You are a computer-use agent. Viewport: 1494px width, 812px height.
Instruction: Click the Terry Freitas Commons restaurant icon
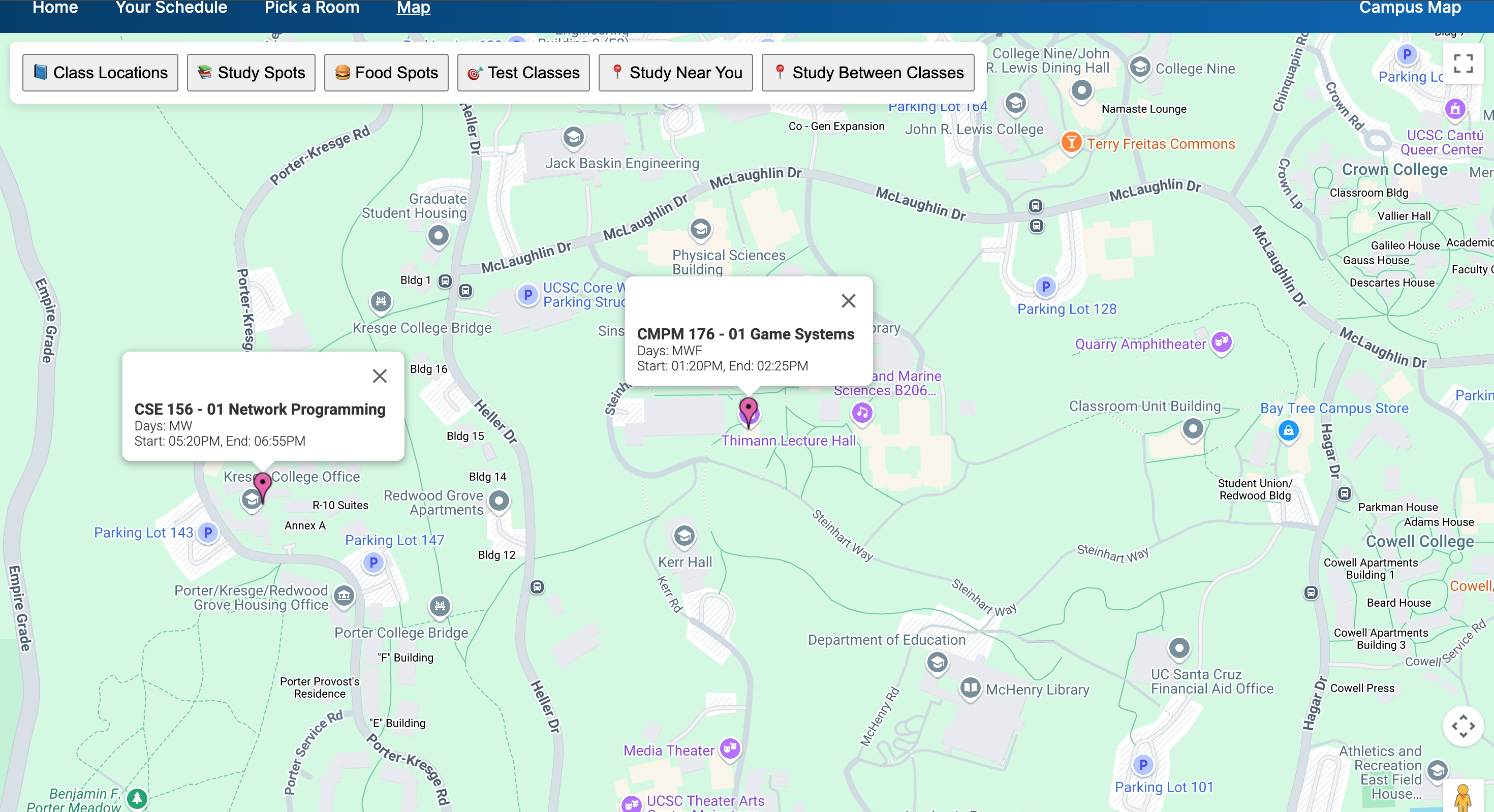click(1071, 142)
